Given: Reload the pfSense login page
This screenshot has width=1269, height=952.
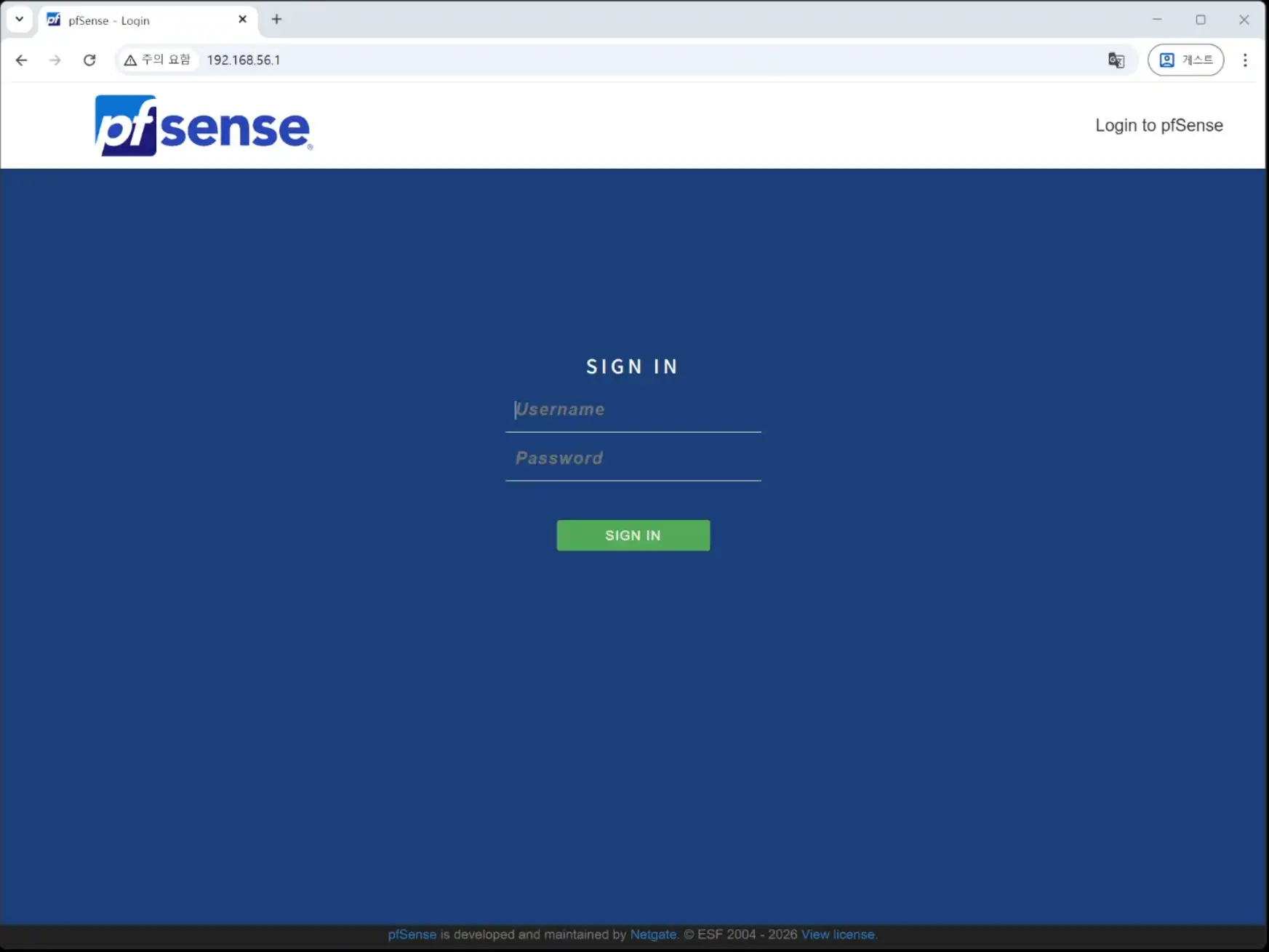Looking at the screenshot, I should (89, 60).
